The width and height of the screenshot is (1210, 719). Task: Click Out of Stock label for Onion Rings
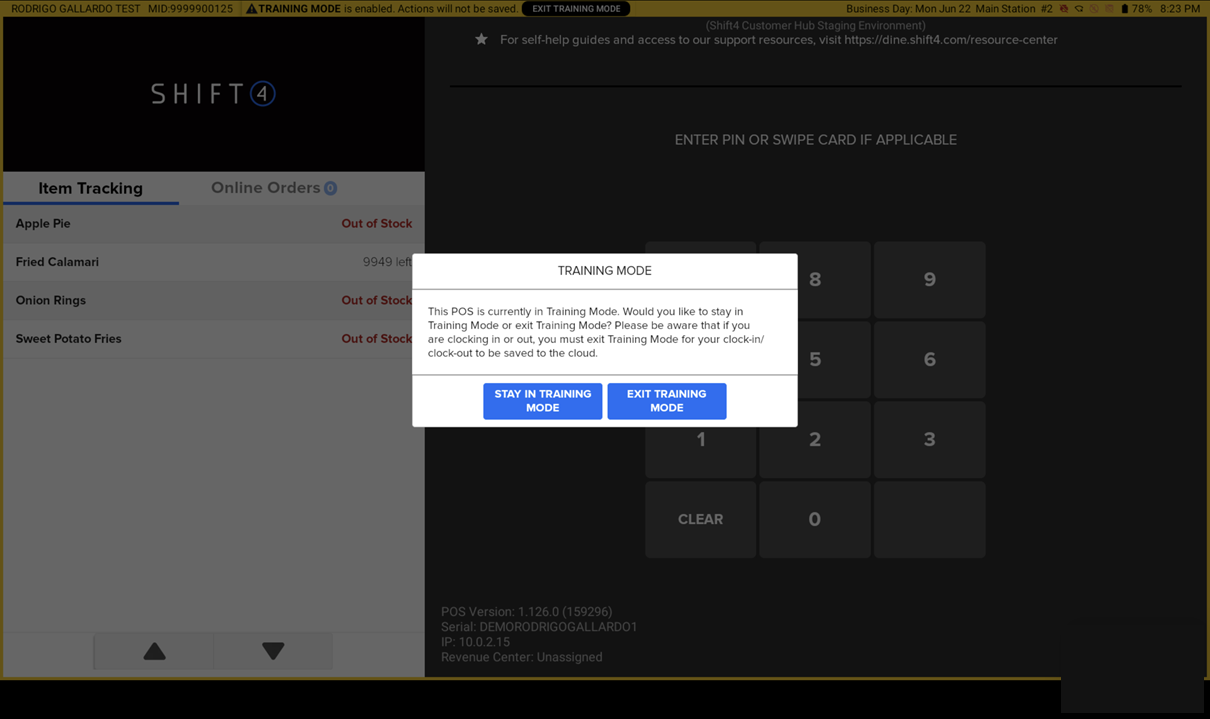[376, 300]
